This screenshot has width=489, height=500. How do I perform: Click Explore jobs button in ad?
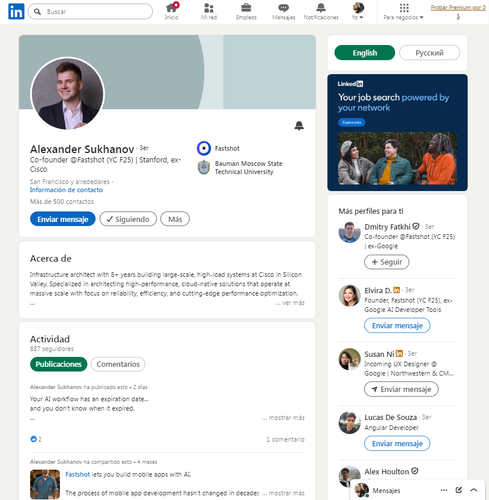point(352,122)
